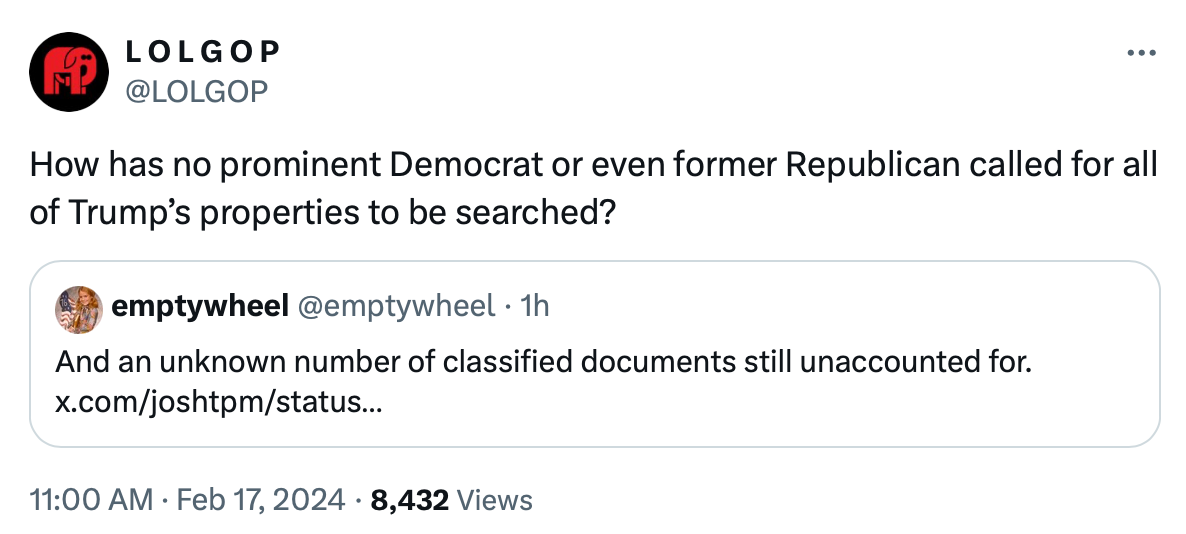Click the 8,432 view count number

click(x=410, y=499)
